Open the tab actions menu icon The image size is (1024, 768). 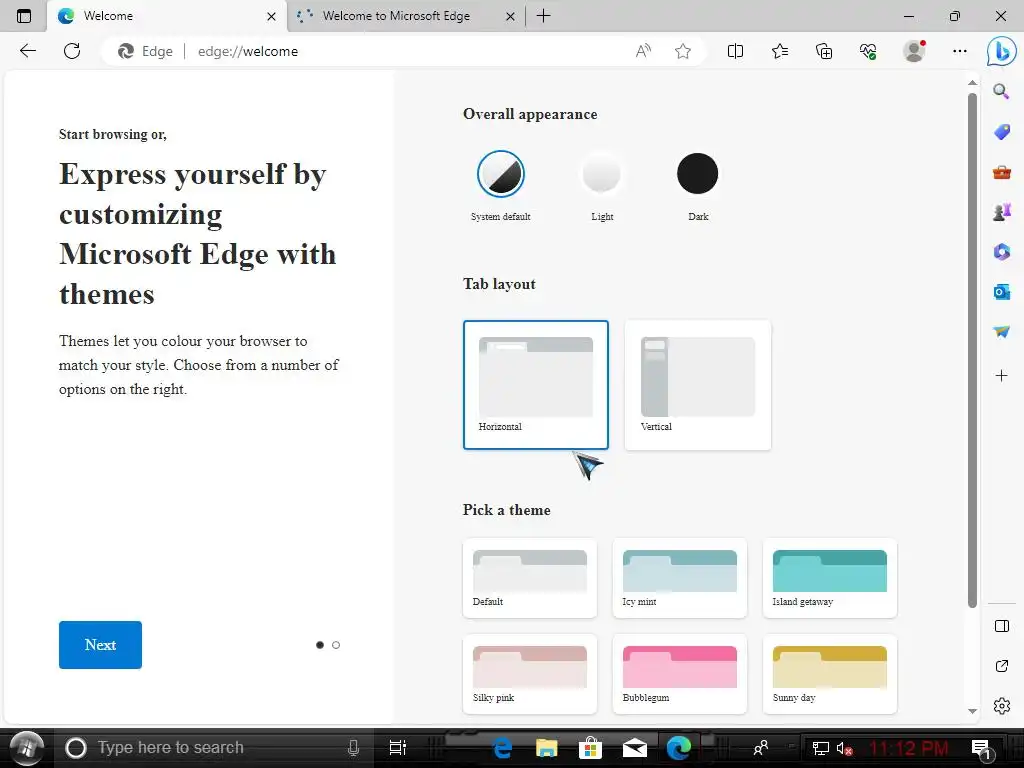click(24, 16)
